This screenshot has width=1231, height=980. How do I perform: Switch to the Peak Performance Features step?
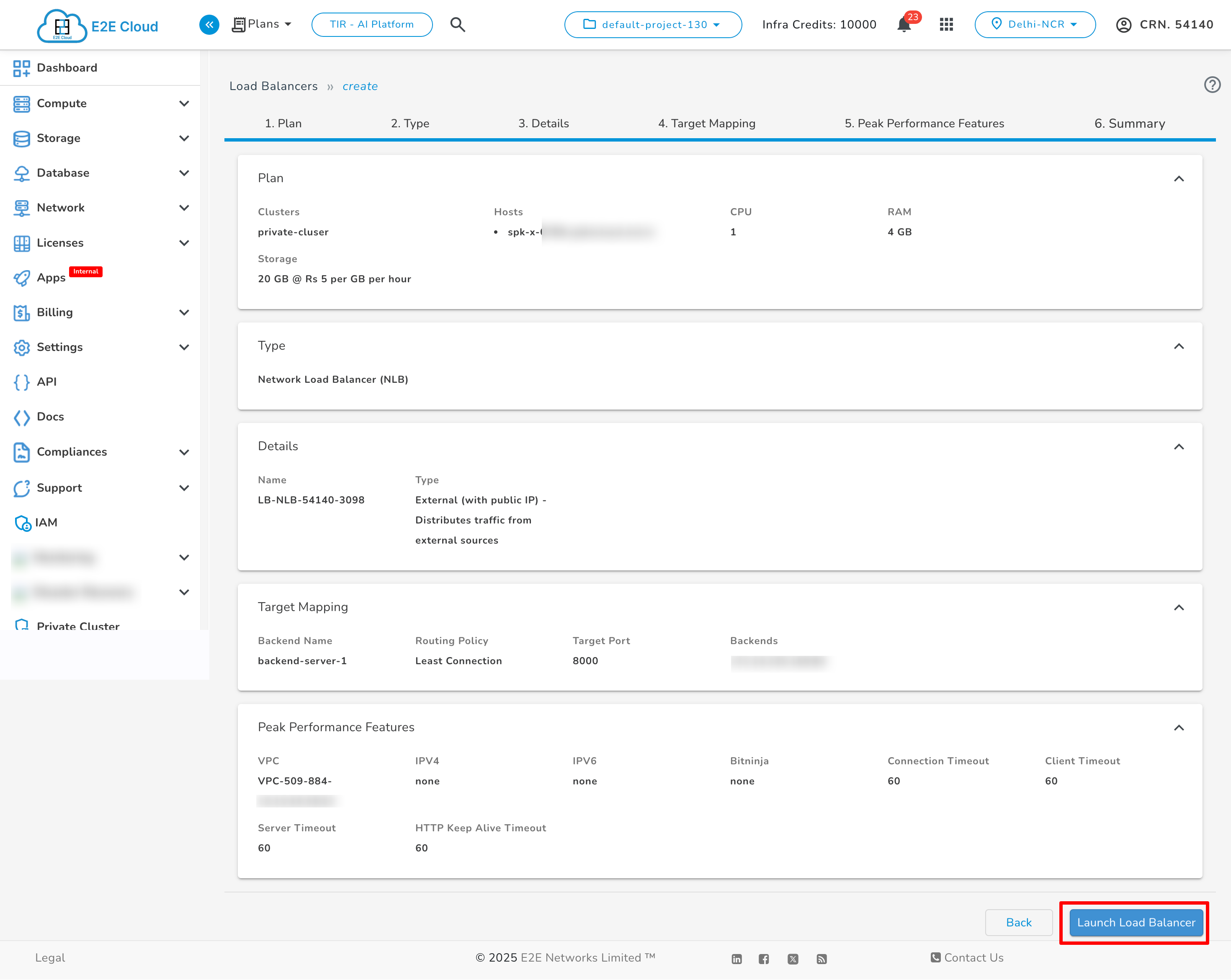pos(925,124)
